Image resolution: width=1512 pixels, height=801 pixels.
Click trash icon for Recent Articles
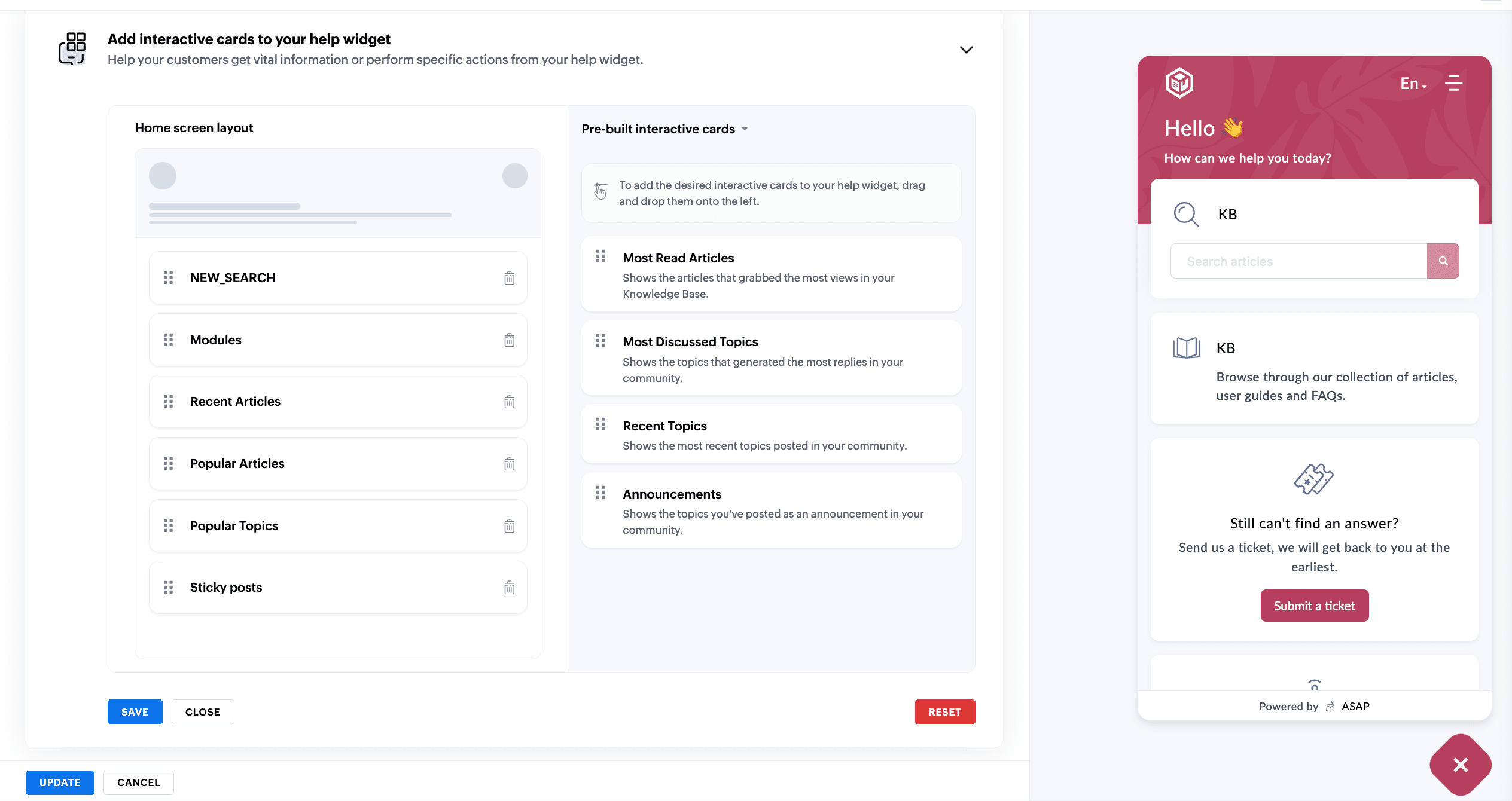point(509,402)
